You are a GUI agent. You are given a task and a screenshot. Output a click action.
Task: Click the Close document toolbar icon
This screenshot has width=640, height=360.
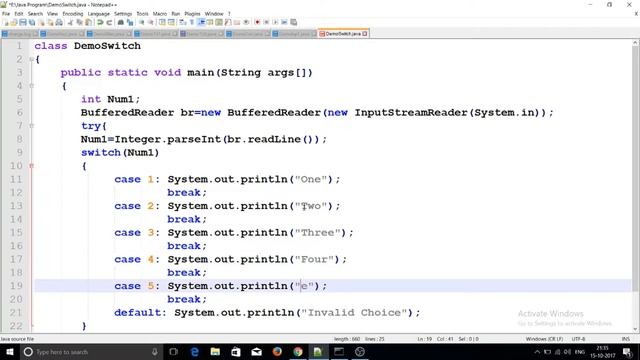pos(42,22)
